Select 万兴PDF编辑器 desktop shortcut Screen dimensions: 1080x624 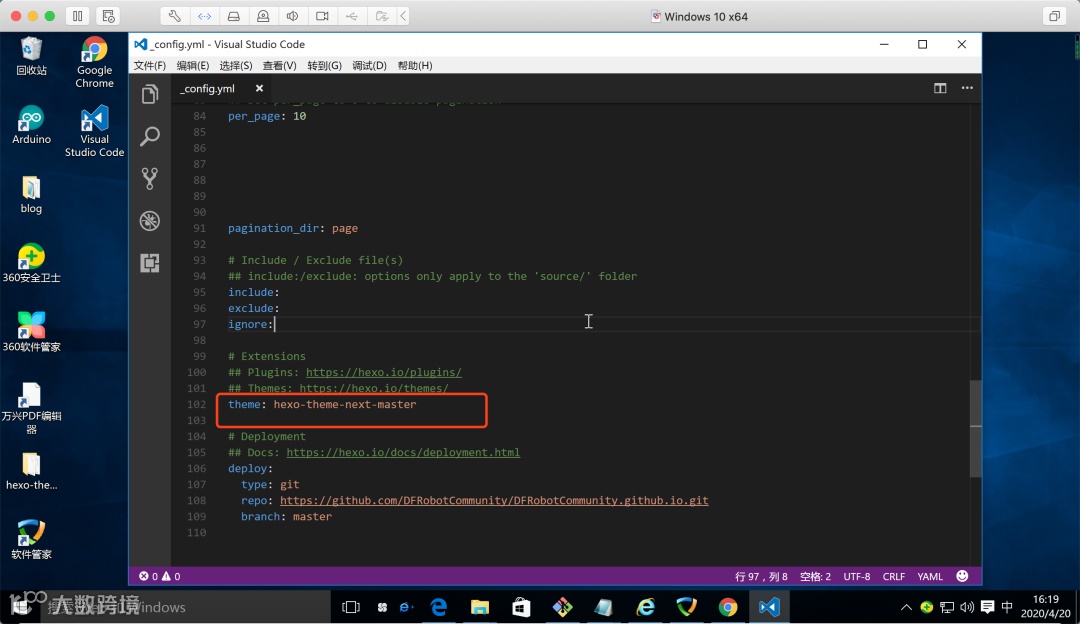[x=31, y=408]
